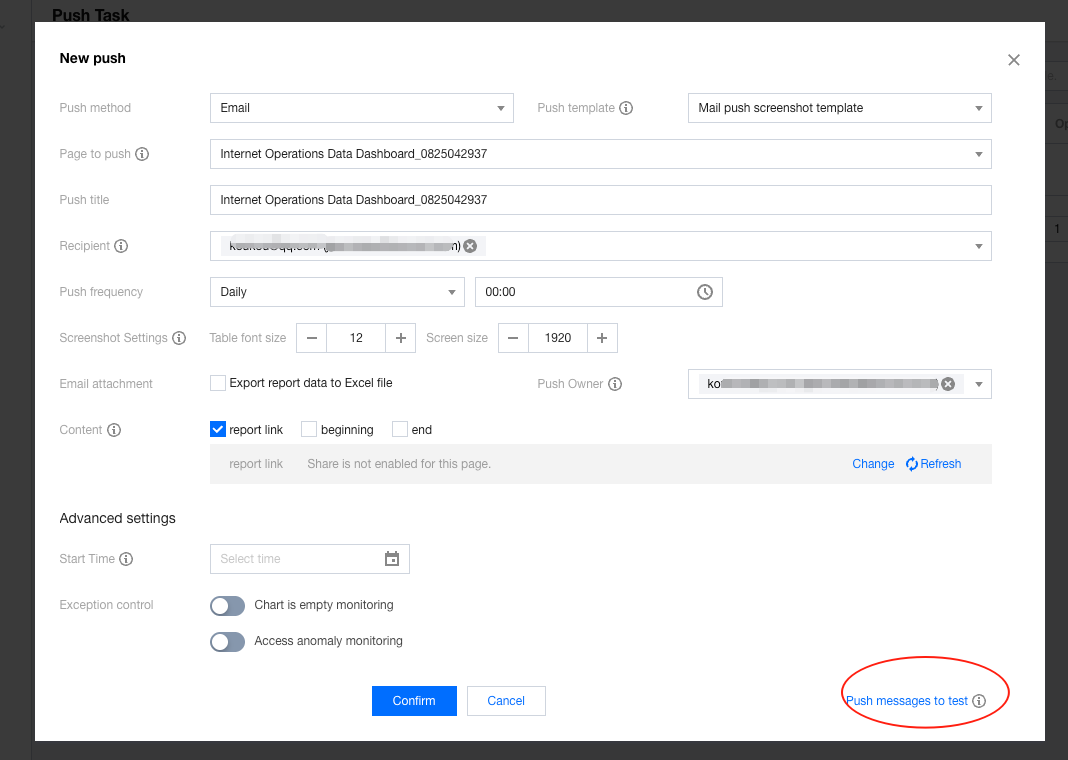The image size is (1068, 760).
Task: Open the Push frequency Daily dropdown
Action: coord(337,292)
